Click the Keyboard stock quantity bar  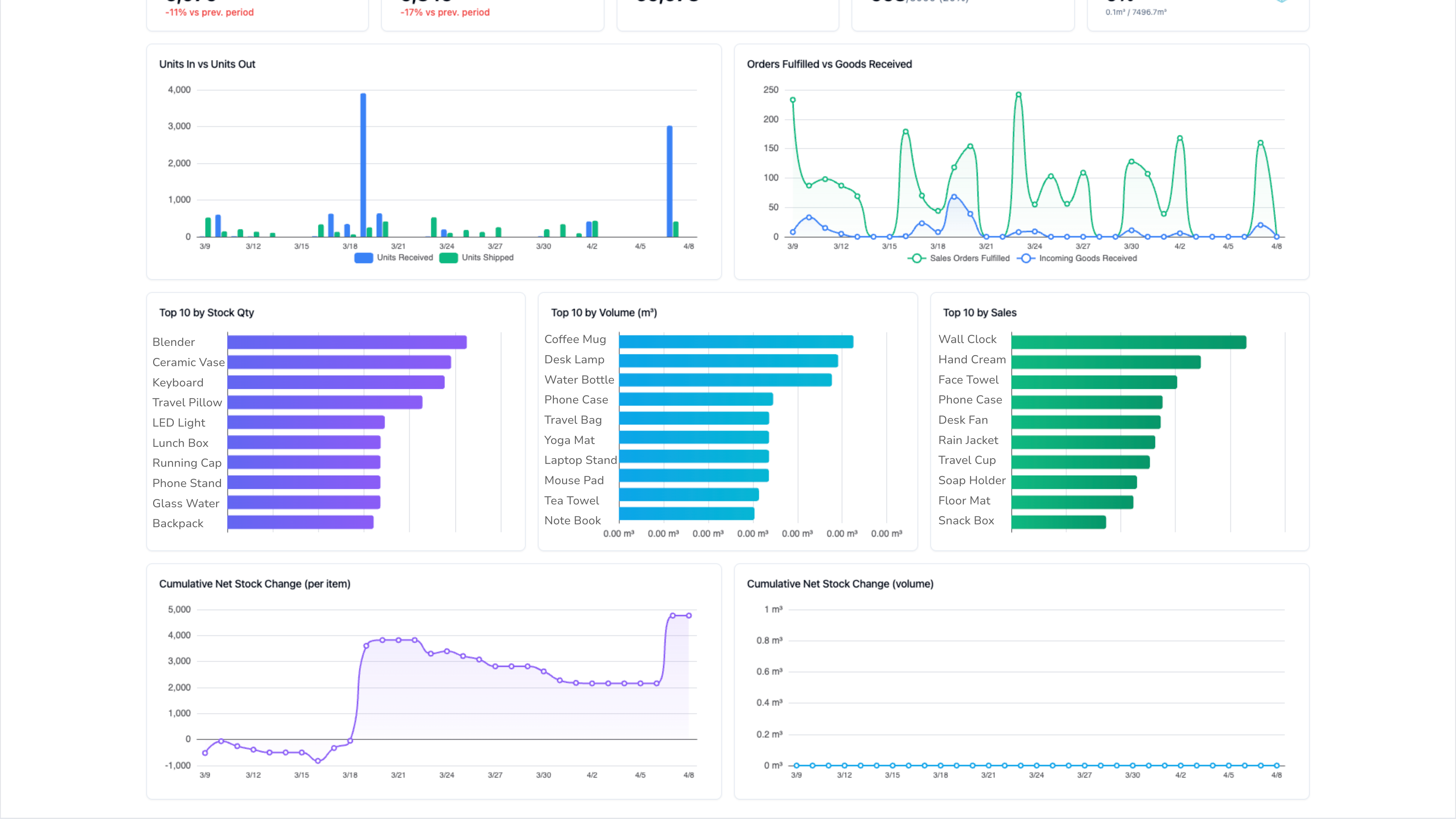[x=336, y=382]
